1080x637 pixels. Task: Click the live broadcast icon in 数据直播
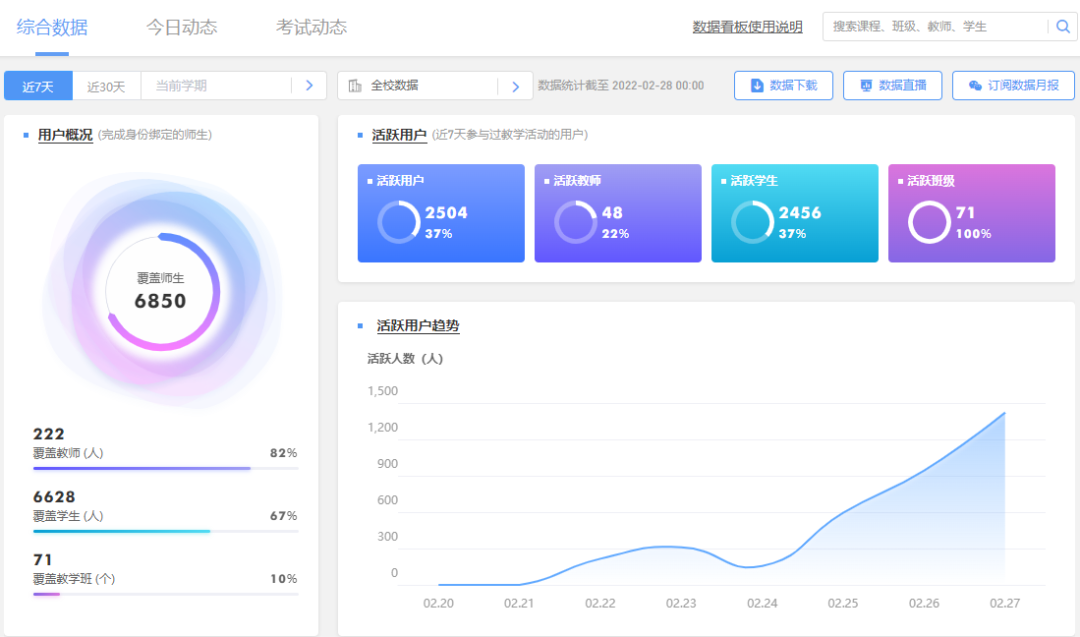[866, 86]
